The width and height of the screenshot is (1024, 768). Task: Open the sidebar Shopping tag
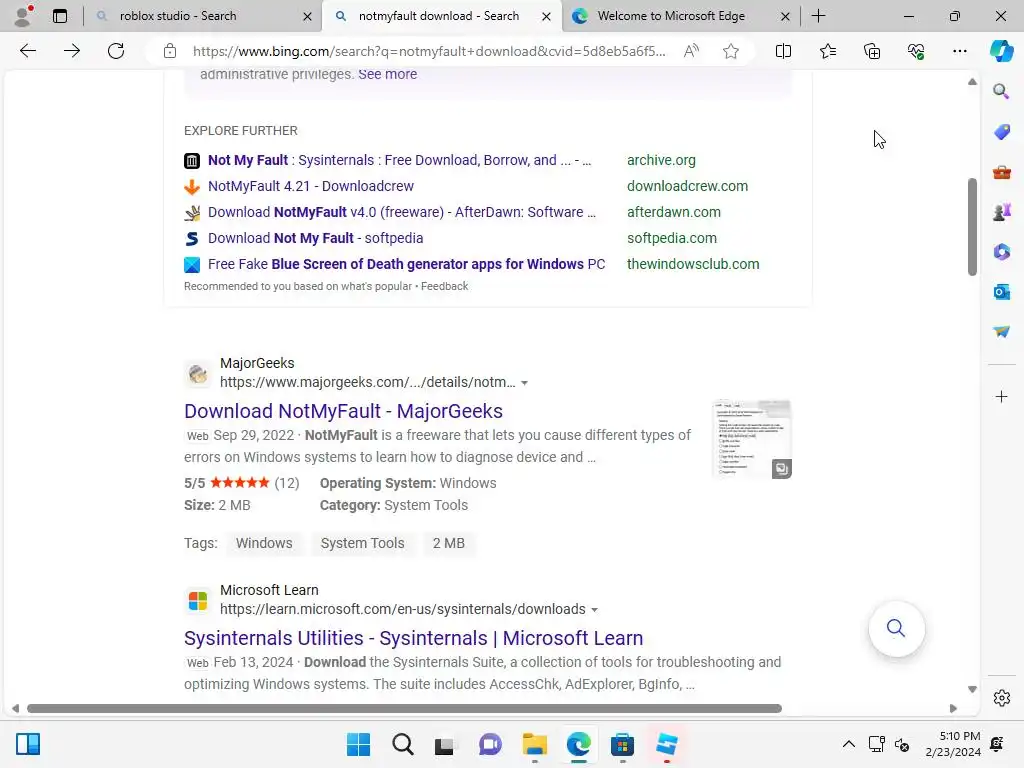(1001, 132)
